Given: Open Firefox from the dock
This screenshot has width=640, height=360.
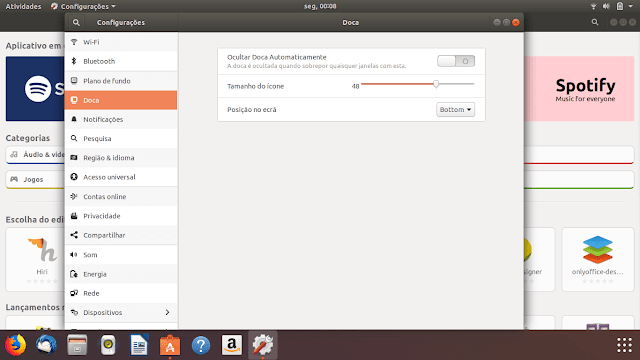Looking at the screenshot, I should (x=16, y=345).
